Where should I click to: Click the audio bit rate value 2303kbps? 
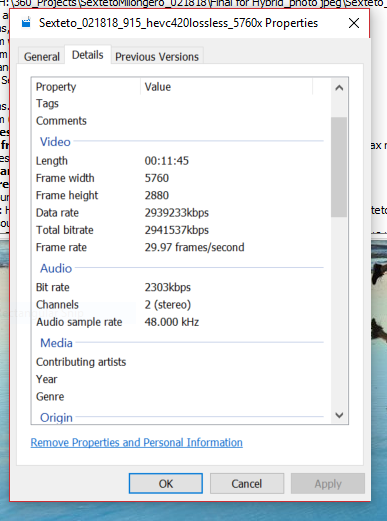click(x=168, y=287)
